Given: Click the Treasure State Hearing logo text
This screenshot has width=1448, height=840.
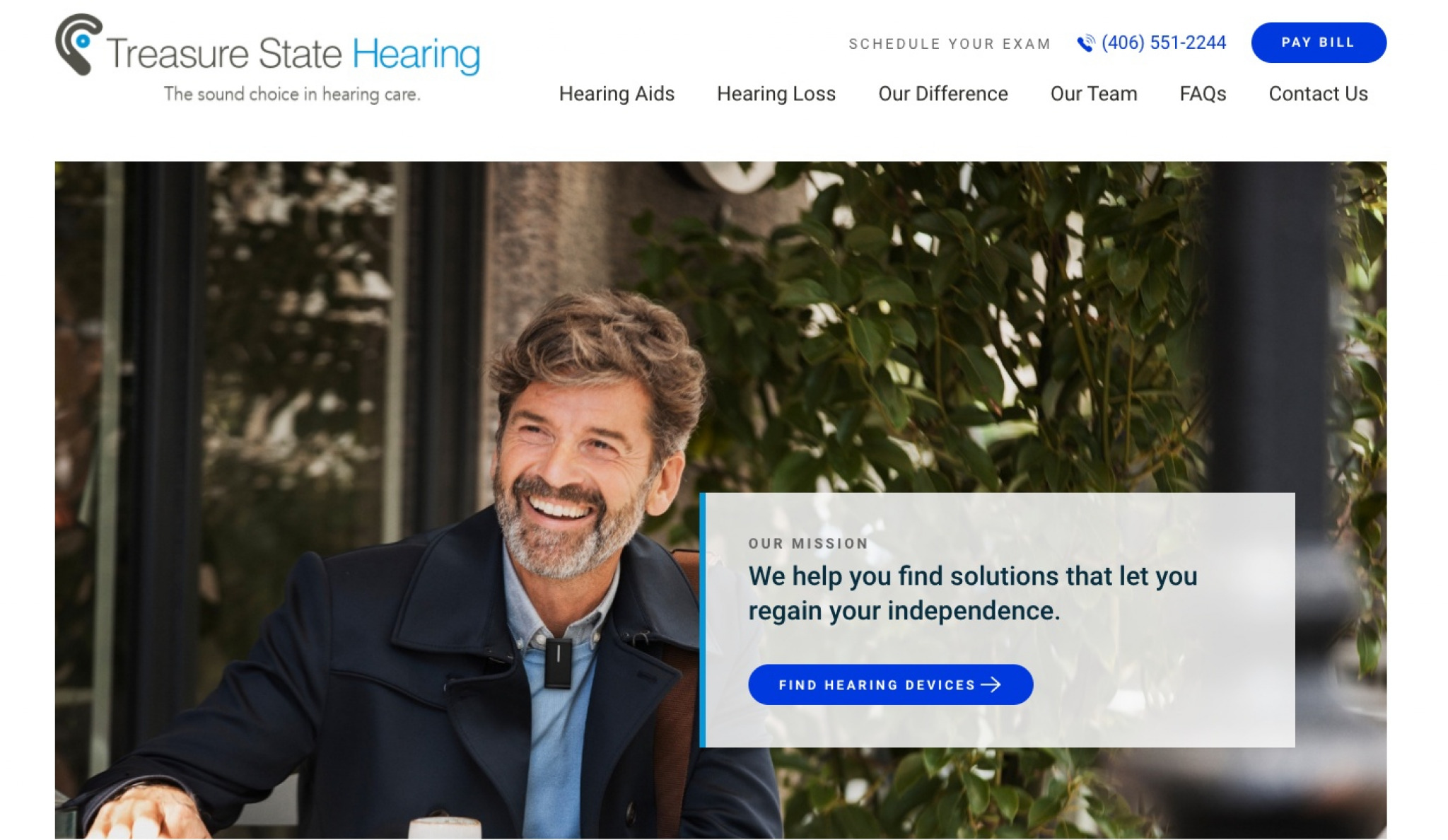Looking at the screenshot, I should click(x=293, y=54).
